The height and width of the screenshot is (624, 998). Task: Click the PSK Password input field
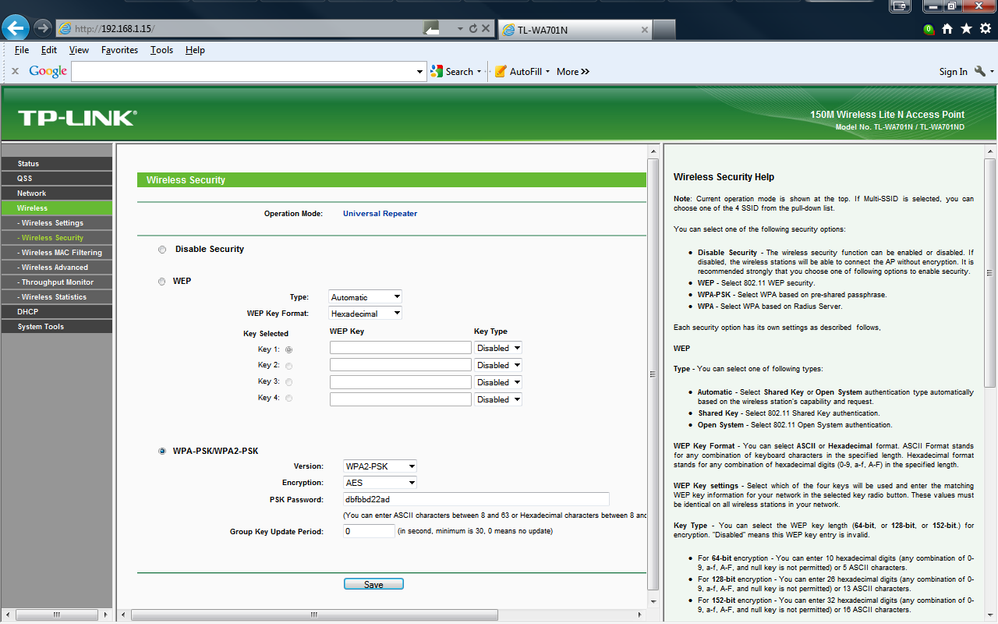pyautogui.click(x=476, y=499)
